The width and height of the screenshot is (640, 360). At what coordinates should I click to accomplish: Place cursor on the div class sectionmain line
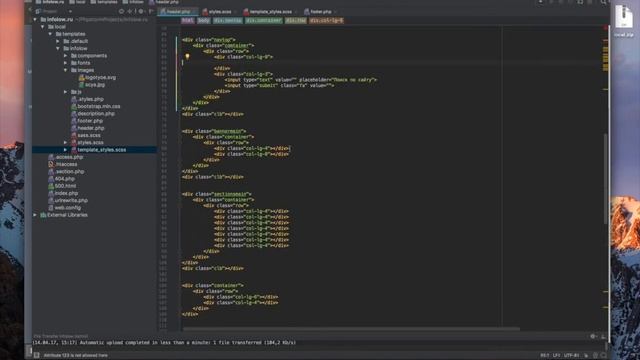217,194
